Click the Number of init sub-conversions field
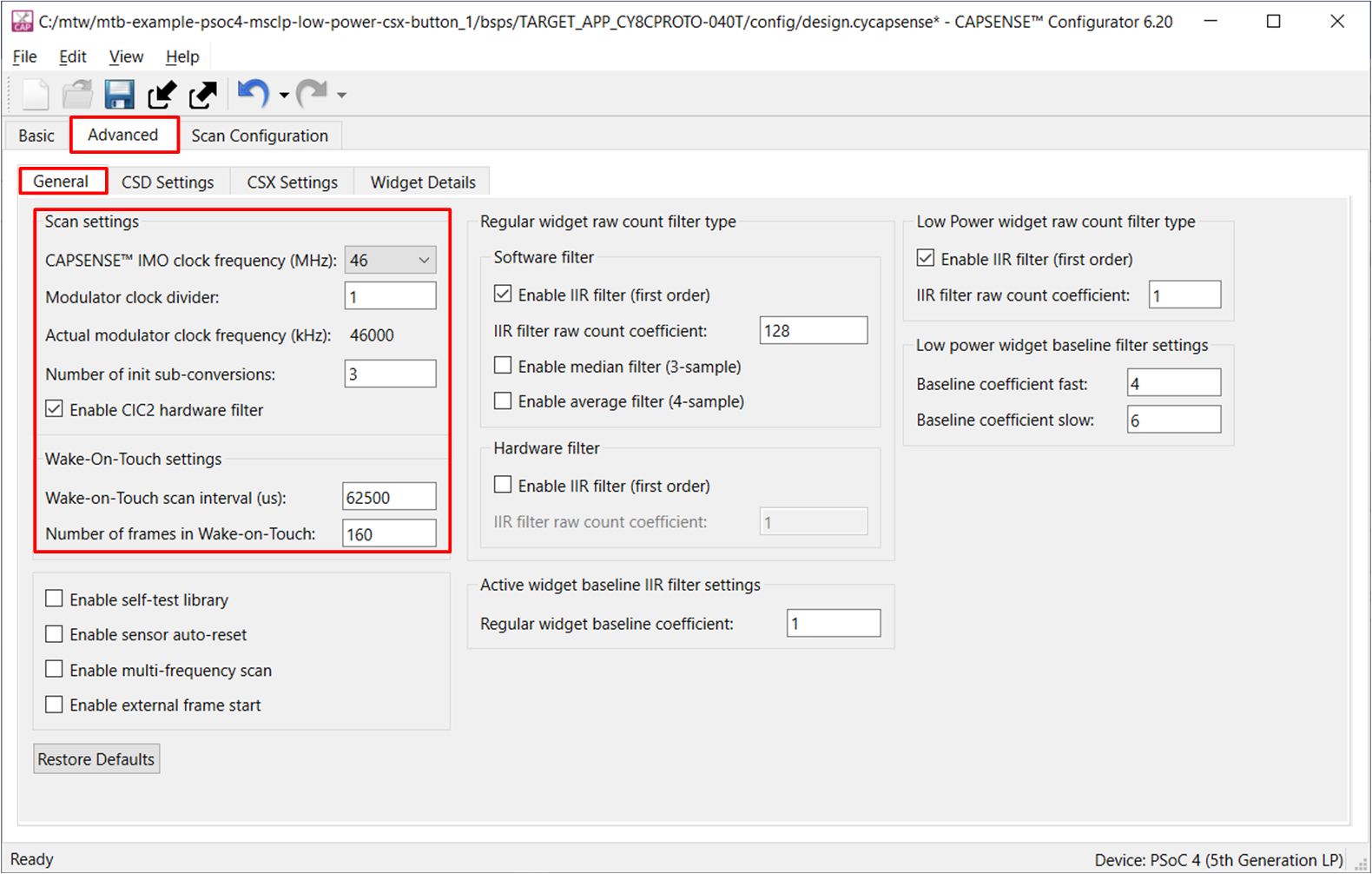The width and height of the screenshot is (1372, 874). (390, 374)
